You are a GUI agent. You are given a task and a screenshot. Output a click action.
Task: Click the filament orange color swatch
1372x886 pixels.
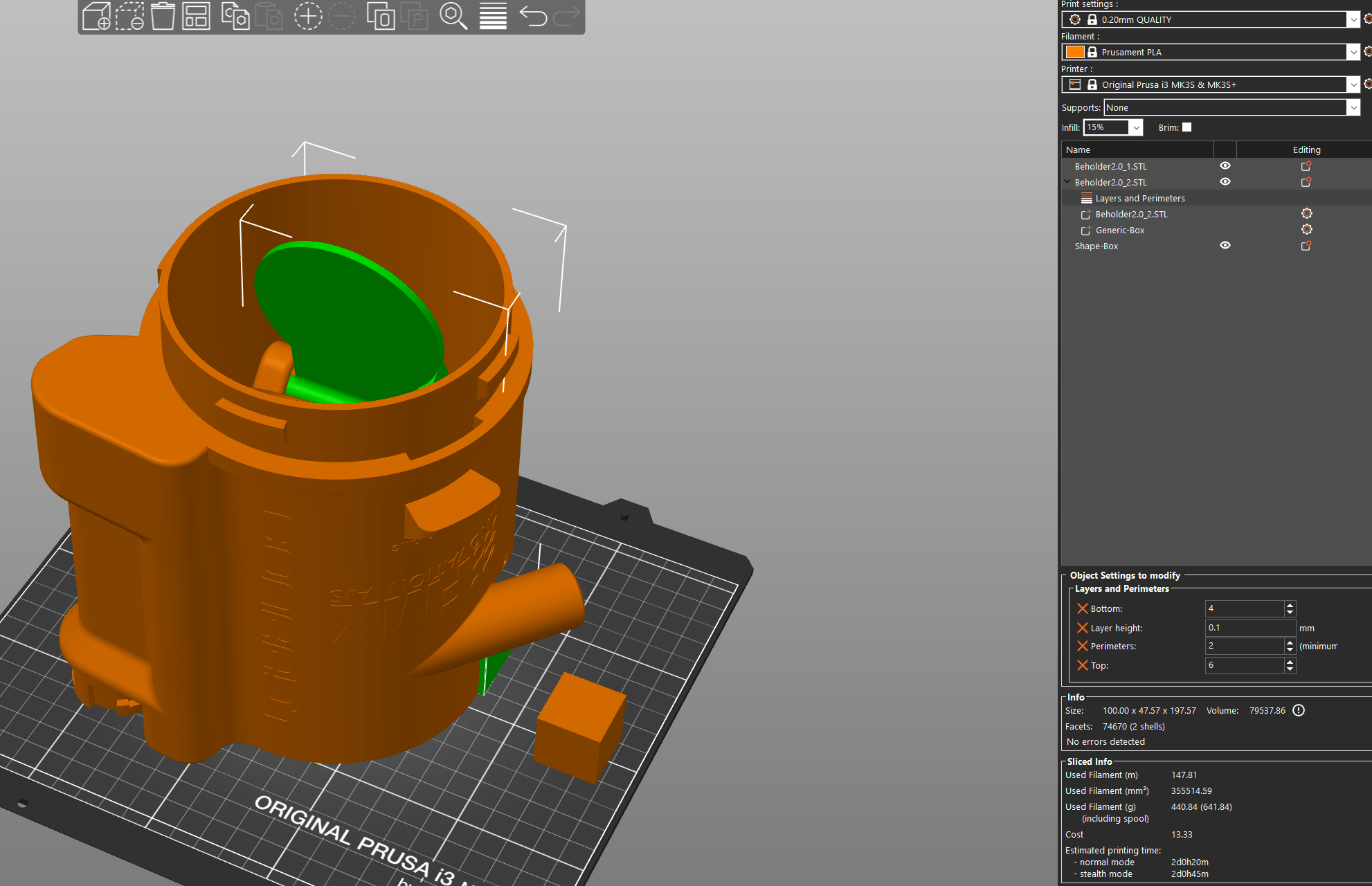(1075, 52)
